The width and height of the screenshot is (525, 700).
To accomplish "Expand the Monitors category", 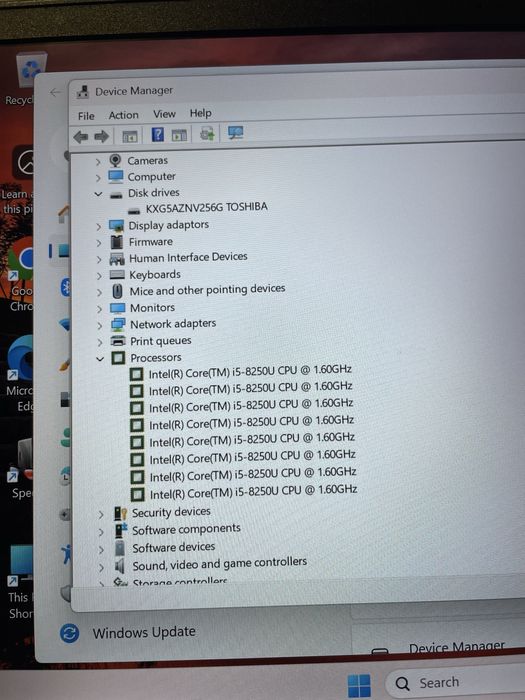I will pyautogui.click(x=100, y=309).
